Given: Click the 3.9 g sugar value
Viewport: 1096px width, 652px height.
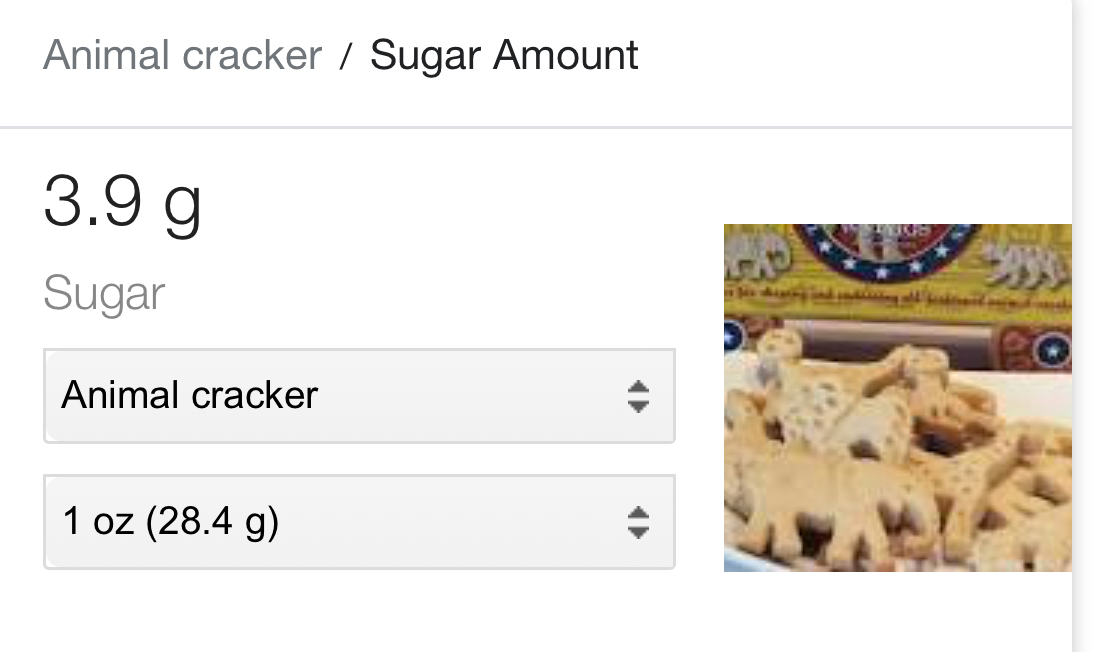Looking at the screenshot, I should pyautogui.click(x=123, y=203).
